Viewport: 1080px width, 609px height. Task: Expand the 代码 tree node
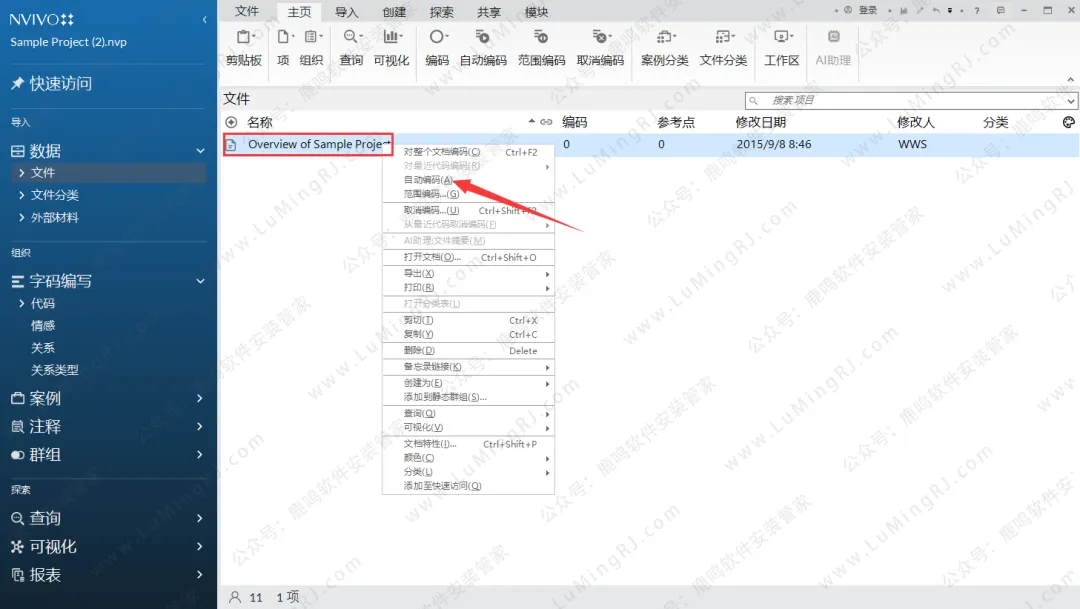21,304
